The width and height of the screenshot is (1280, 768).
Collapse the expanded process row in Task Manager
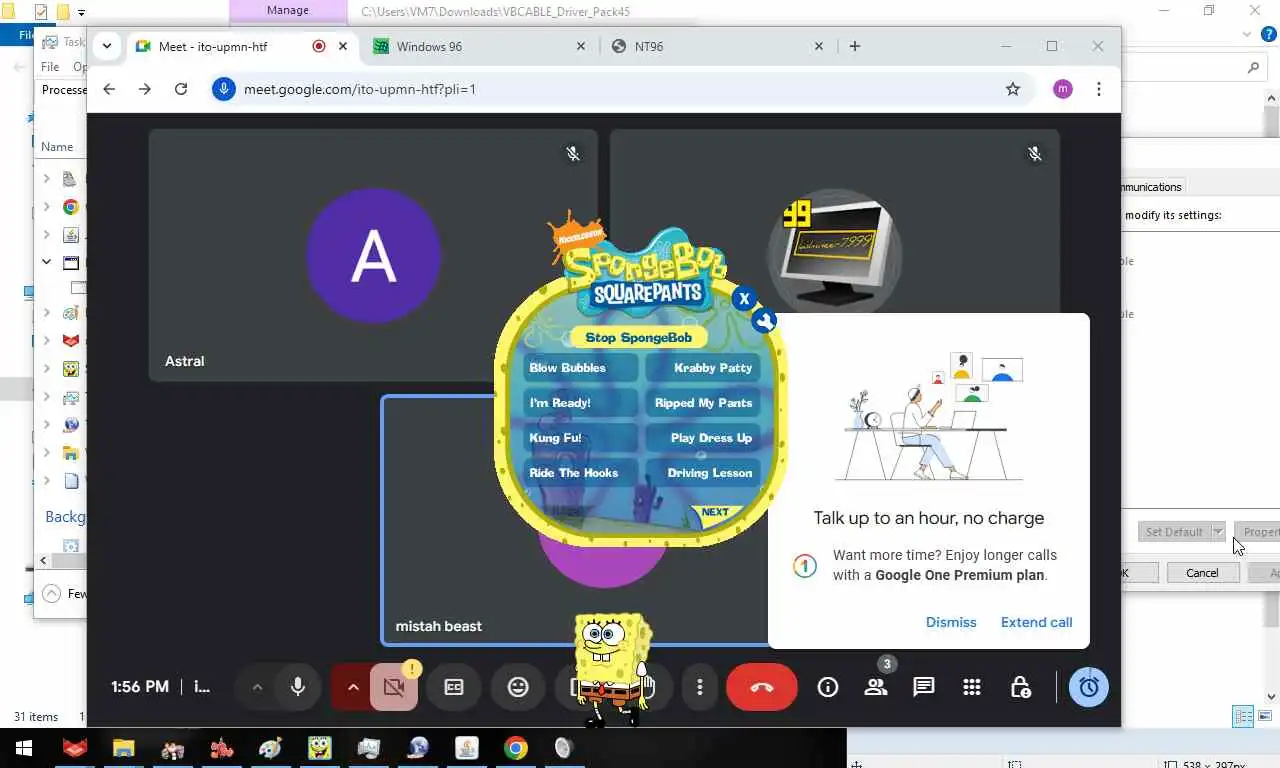coord(46,262)
